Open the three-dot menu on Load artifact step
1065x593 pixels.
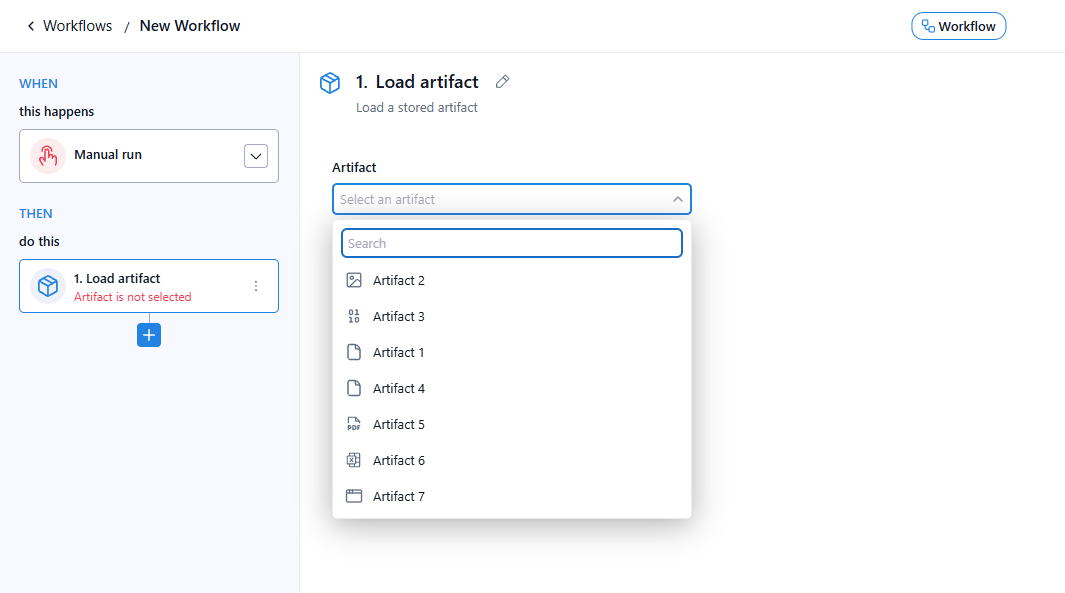[x=256, y=286]
